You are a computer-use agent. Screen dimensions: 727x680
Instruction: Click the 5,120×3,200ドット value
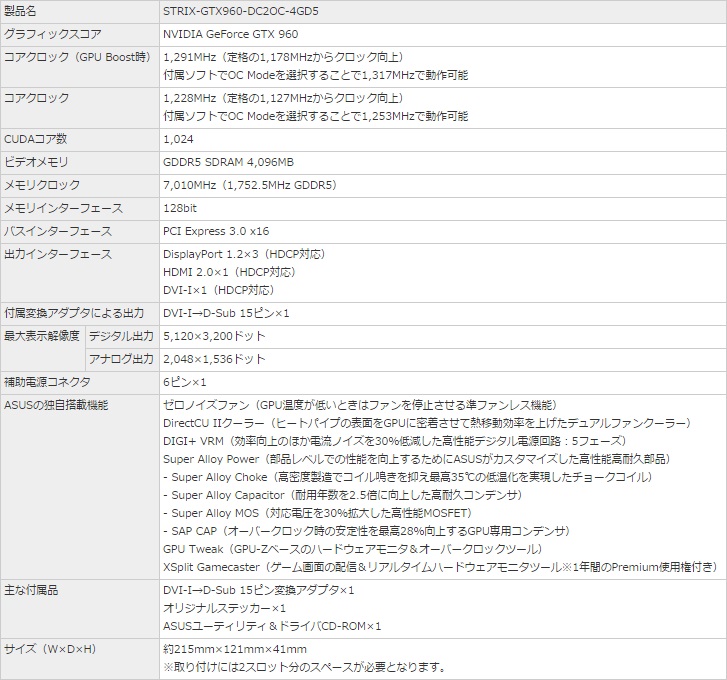tap(214, 337)
